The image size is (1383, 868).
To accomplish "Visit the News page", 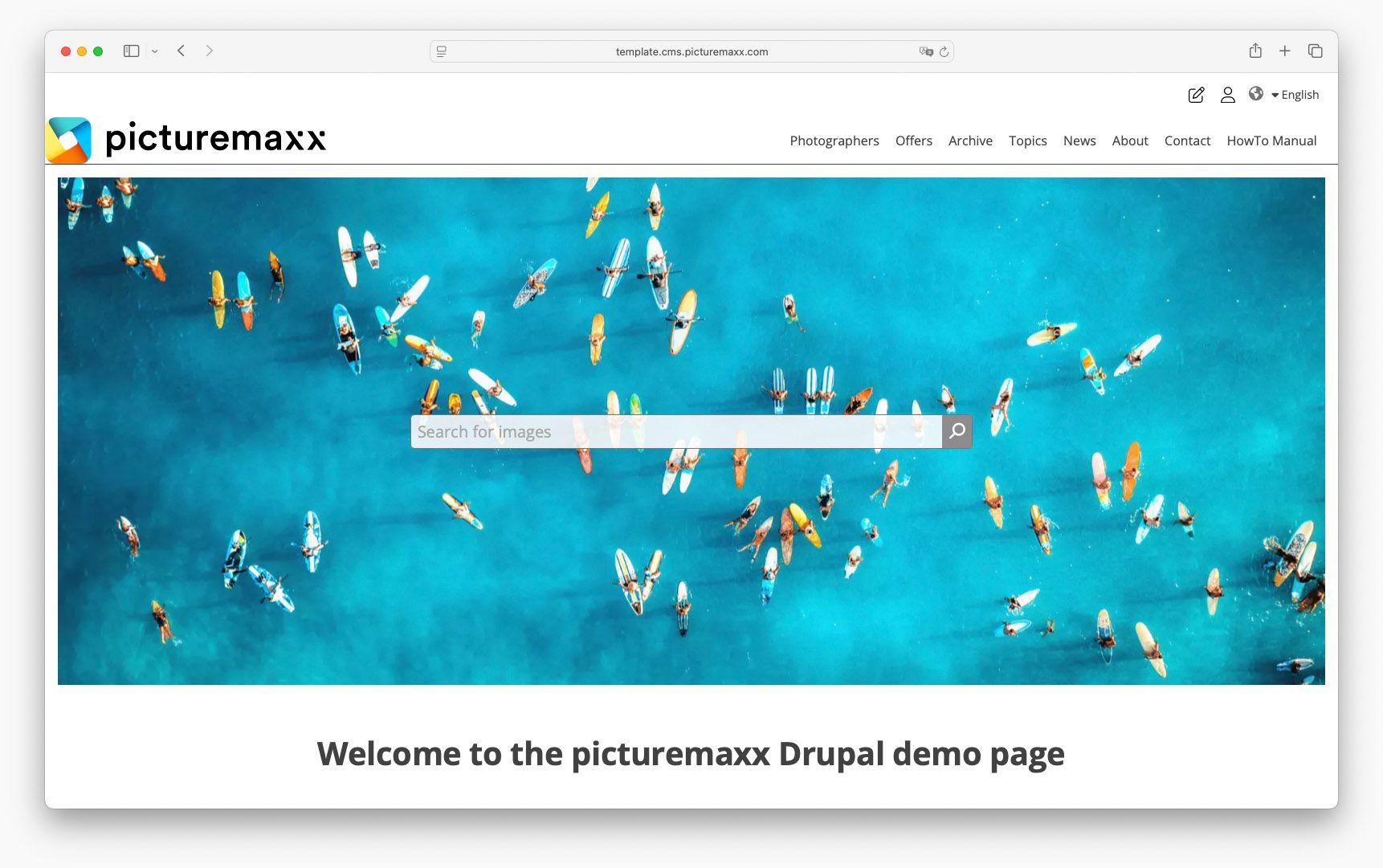I will pos(1079,141).
